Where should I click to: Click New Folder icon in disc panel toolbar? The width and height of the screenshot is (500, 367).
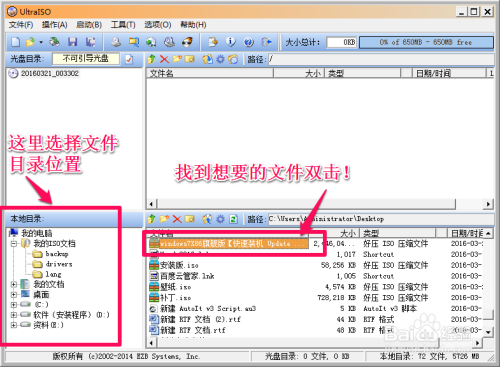[177, 59]
